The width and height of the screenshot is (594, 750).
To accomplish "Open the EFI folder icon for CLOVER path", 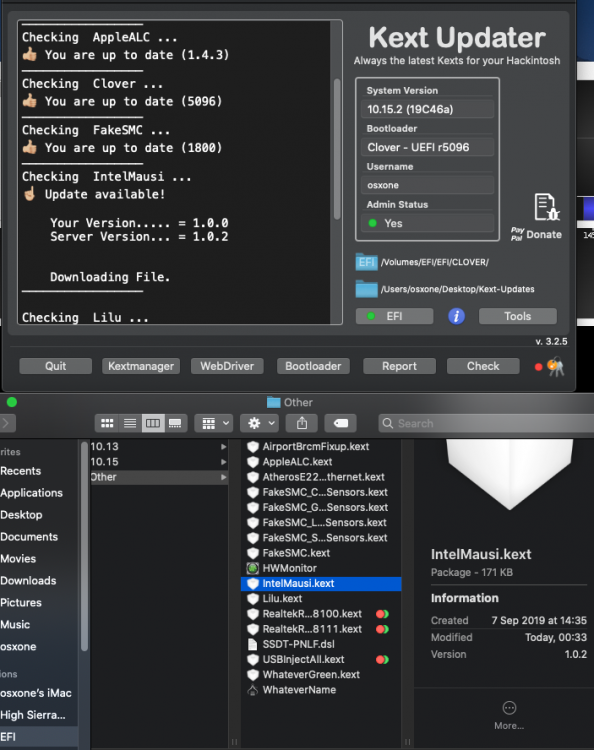I will (x=366, y=262).
